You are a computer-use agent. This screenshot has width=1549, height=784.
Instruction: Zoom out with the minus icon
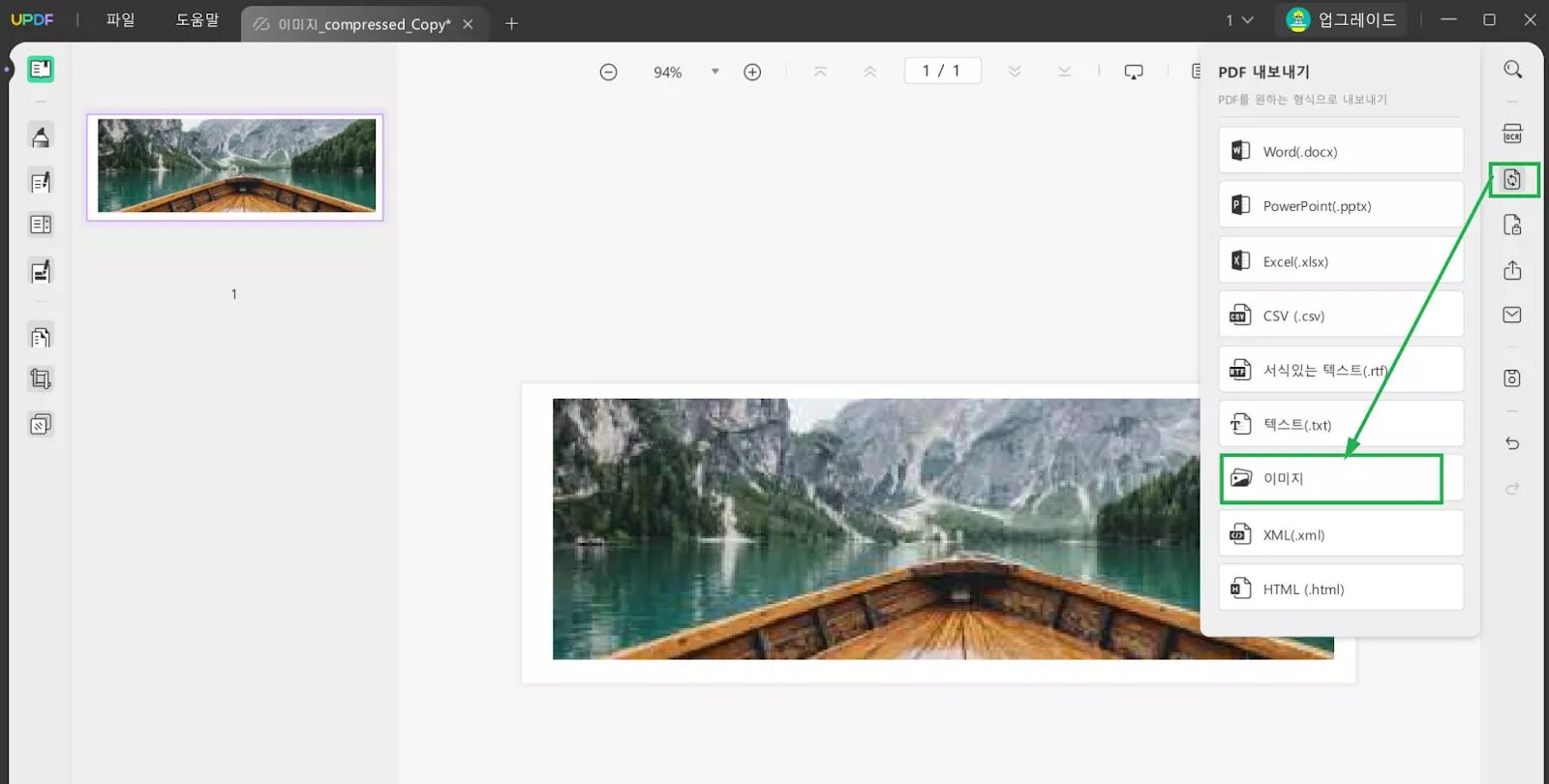coord(608,72)
